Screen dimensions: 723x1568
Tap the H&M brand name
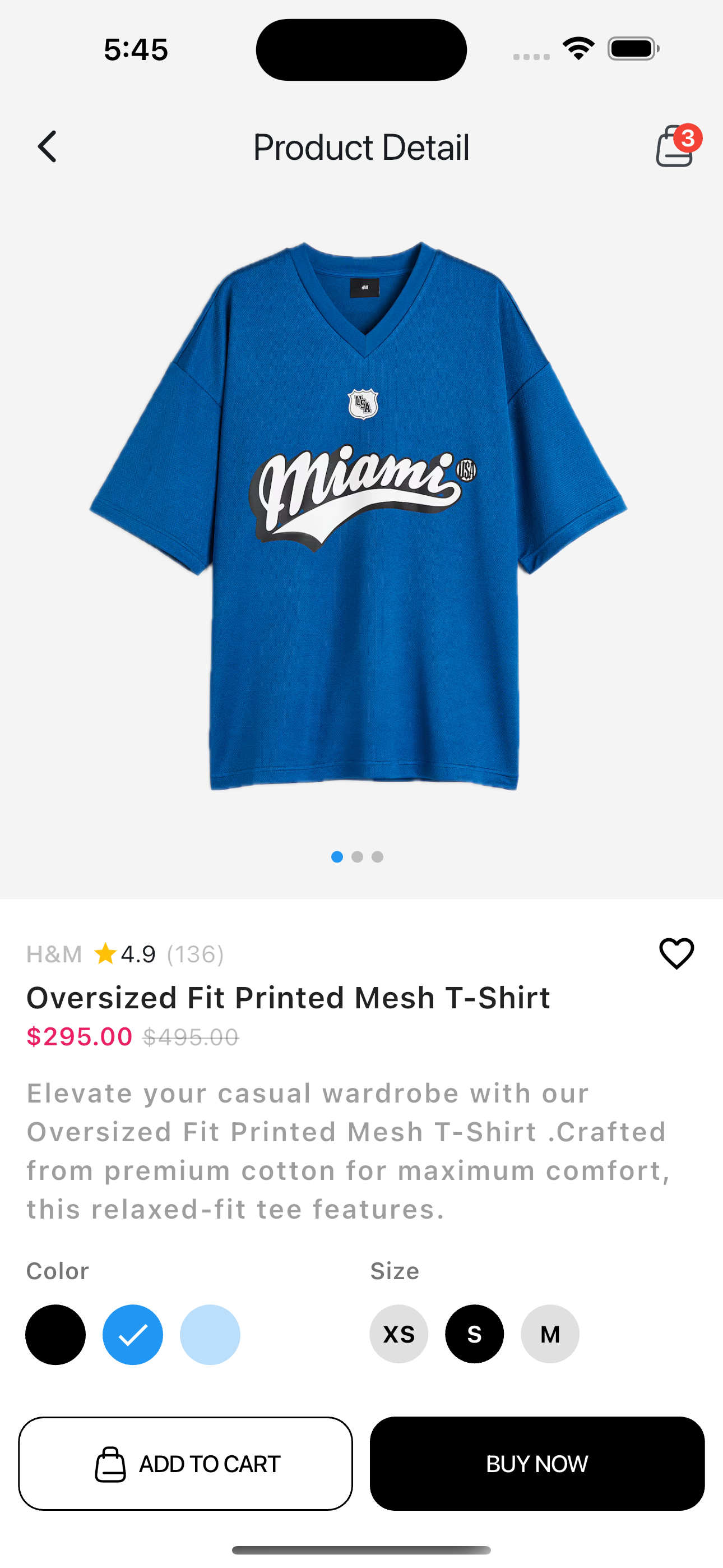(54, 954)
